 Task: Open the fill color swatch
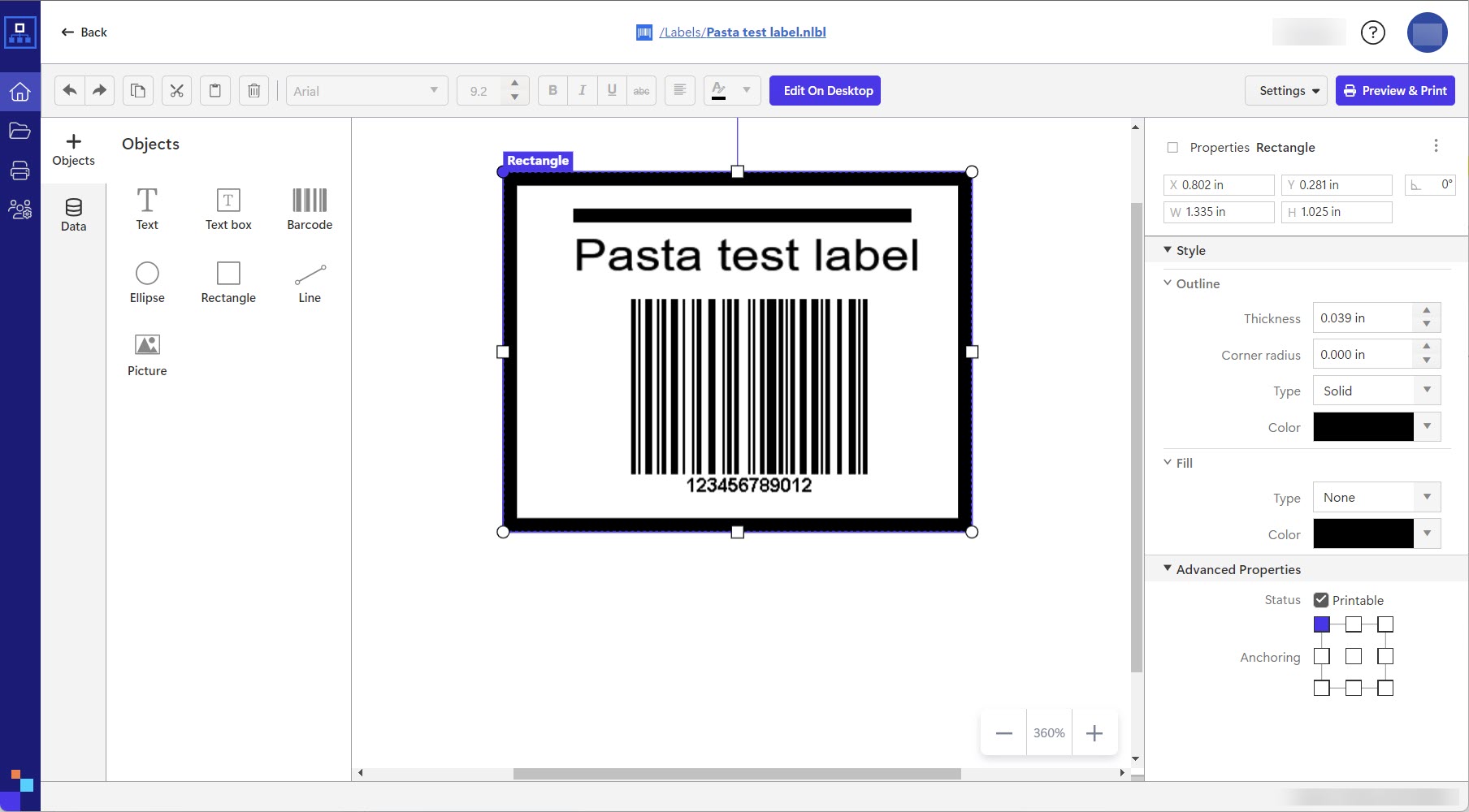[x=1363, y=533]
